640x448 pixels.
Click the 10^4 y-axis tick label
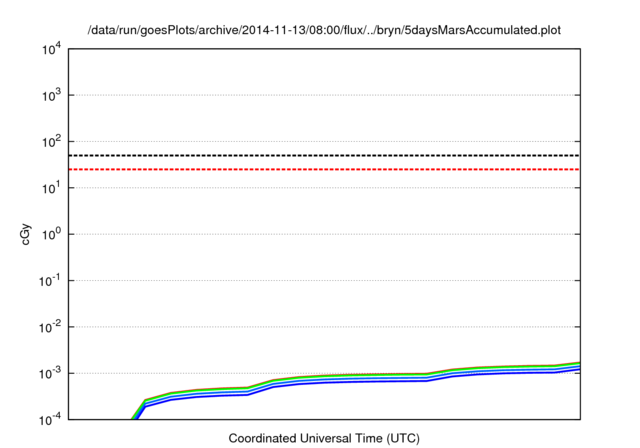[x=52, y=50]
